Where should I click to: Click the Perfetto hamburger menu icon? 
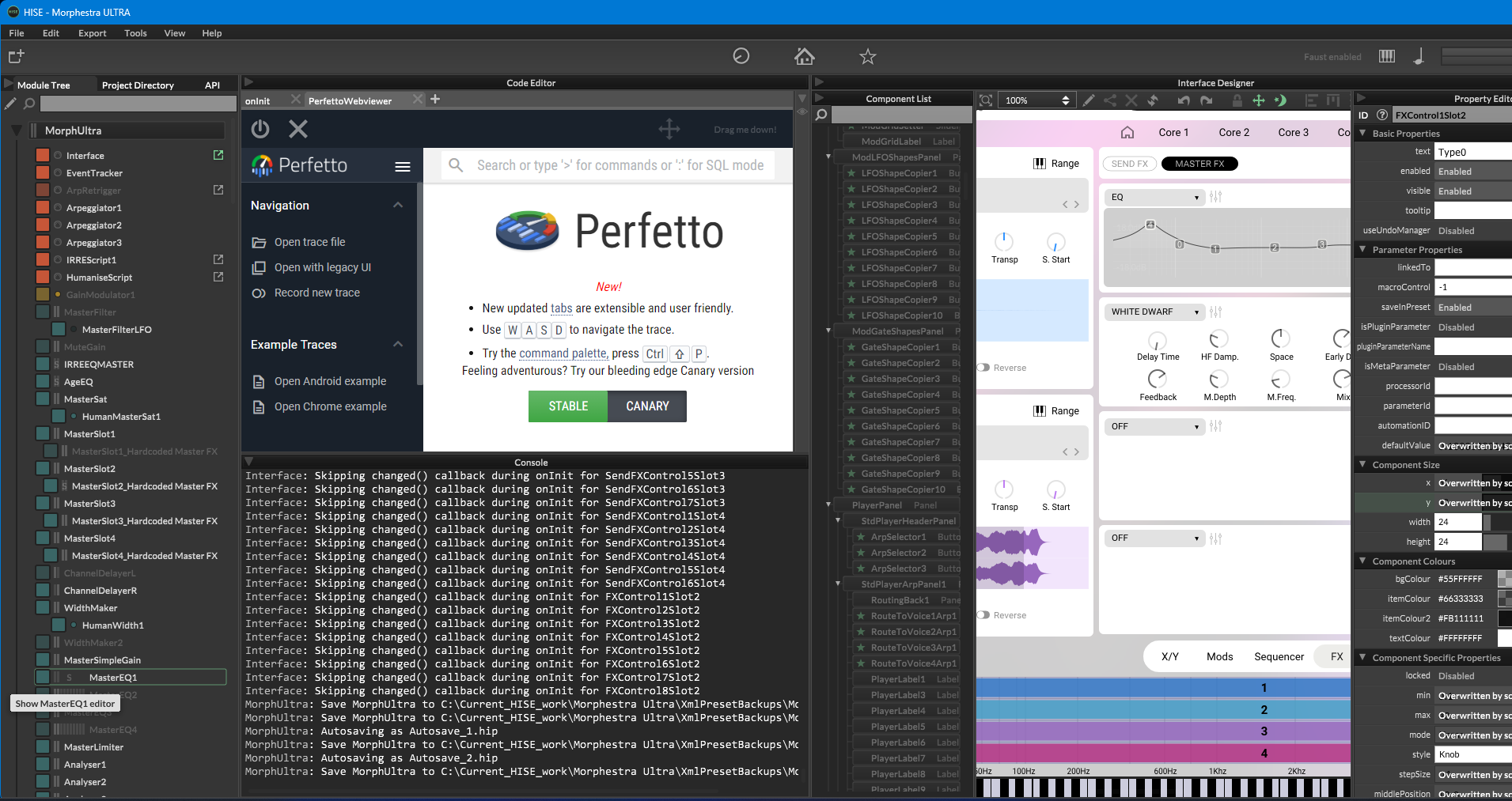pyautogui.click(x=403, y=166)
